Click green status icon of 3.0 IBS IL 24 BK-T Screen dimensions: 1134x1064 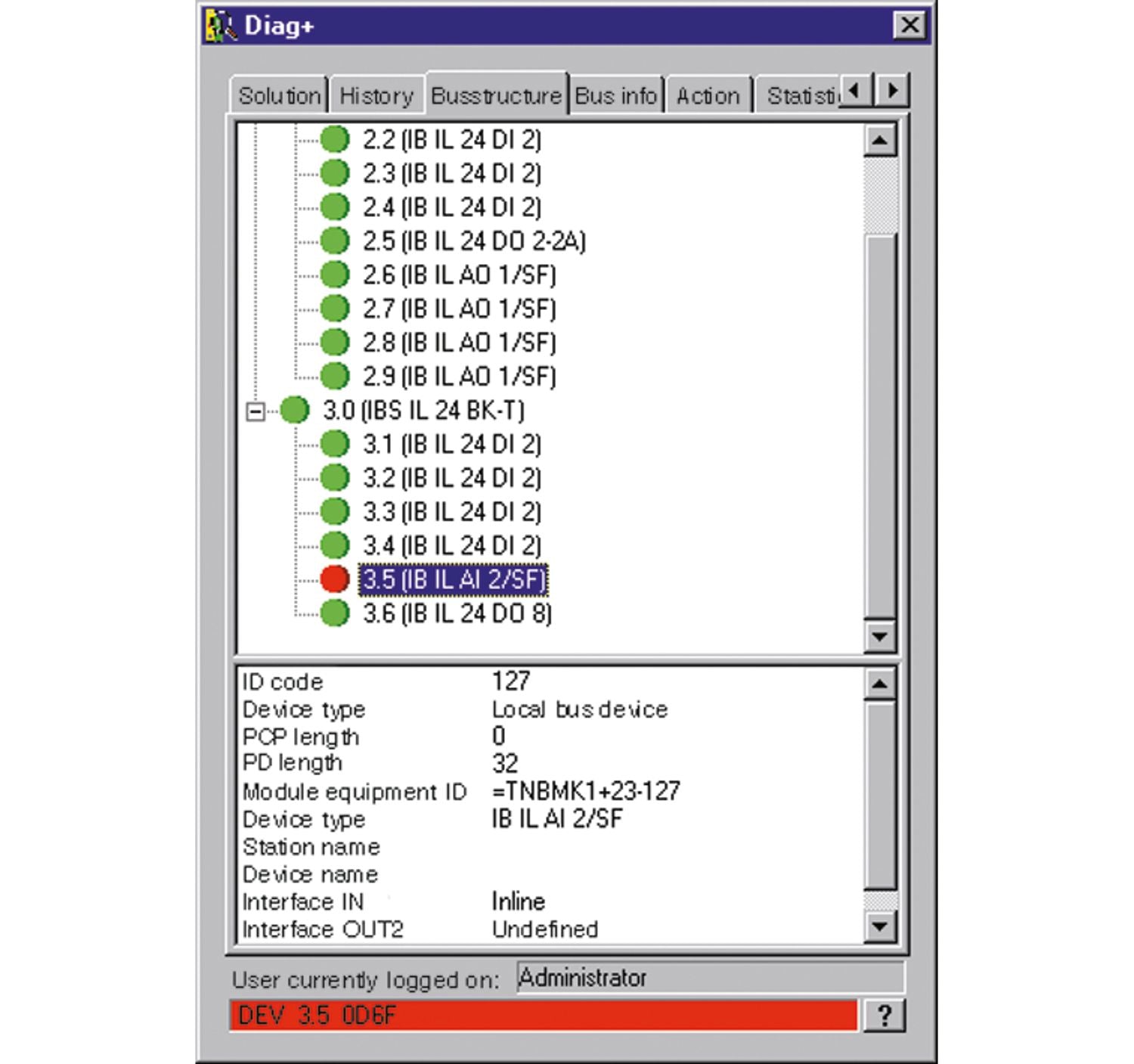click(295, 410)
